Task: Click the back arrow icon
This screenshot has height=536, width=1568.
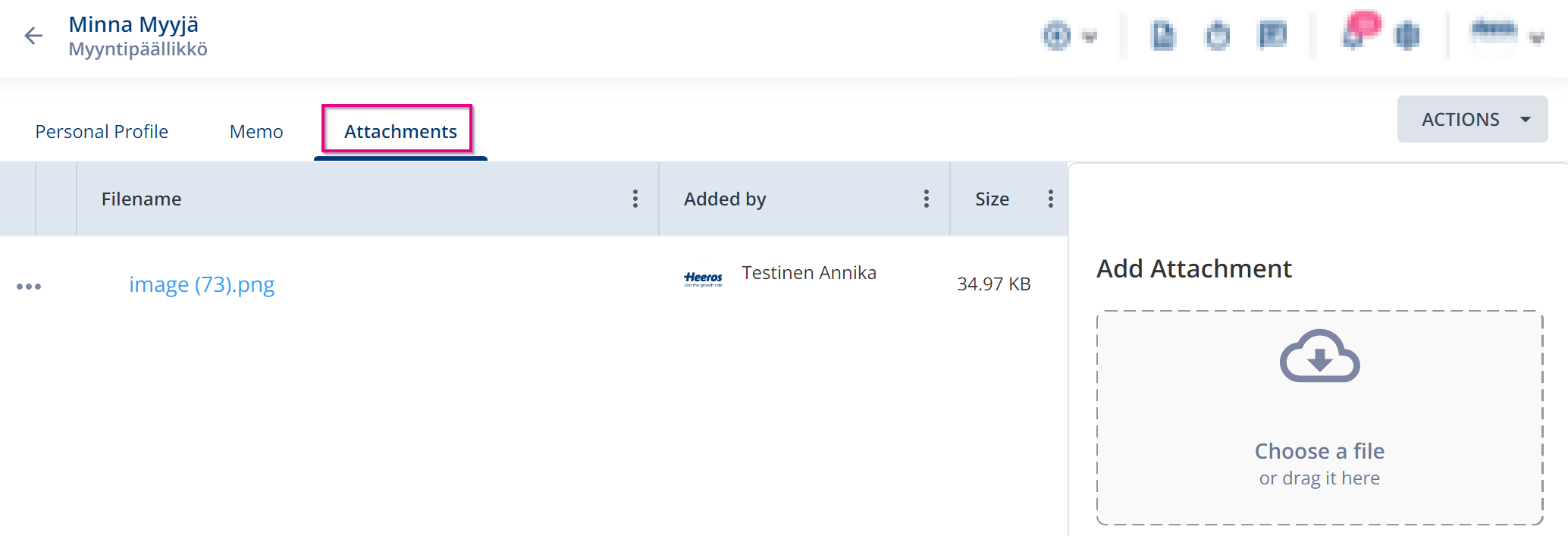Action: coord(33,36)
